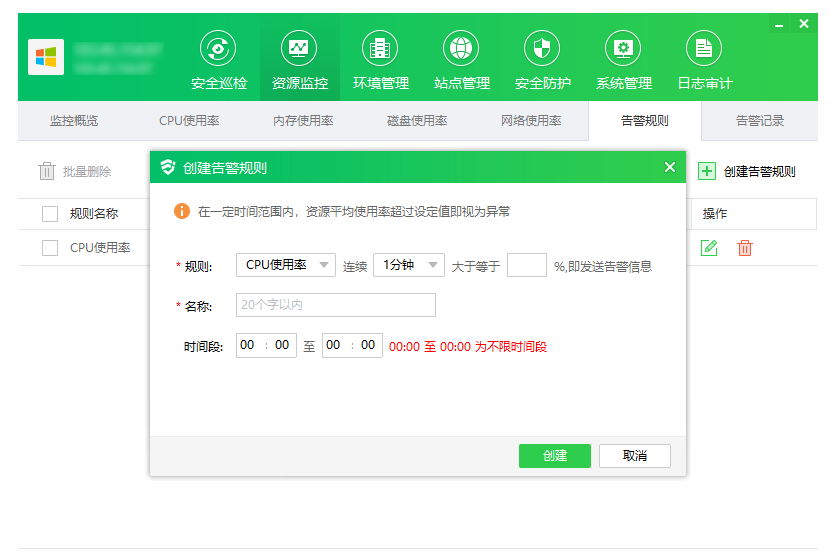This screenshot has height=560, width=830.
Task: Click the green 创建 button
Action: click(555, 456)
